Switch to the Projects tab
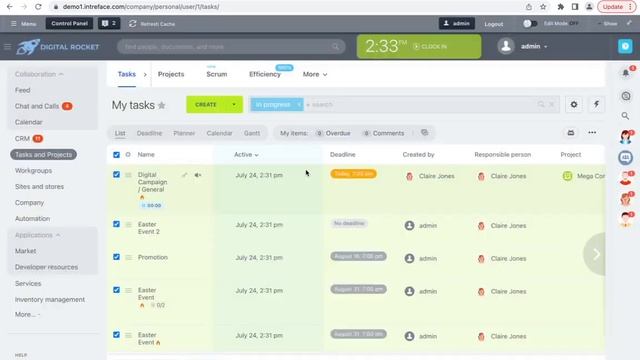 pos(171,74)
